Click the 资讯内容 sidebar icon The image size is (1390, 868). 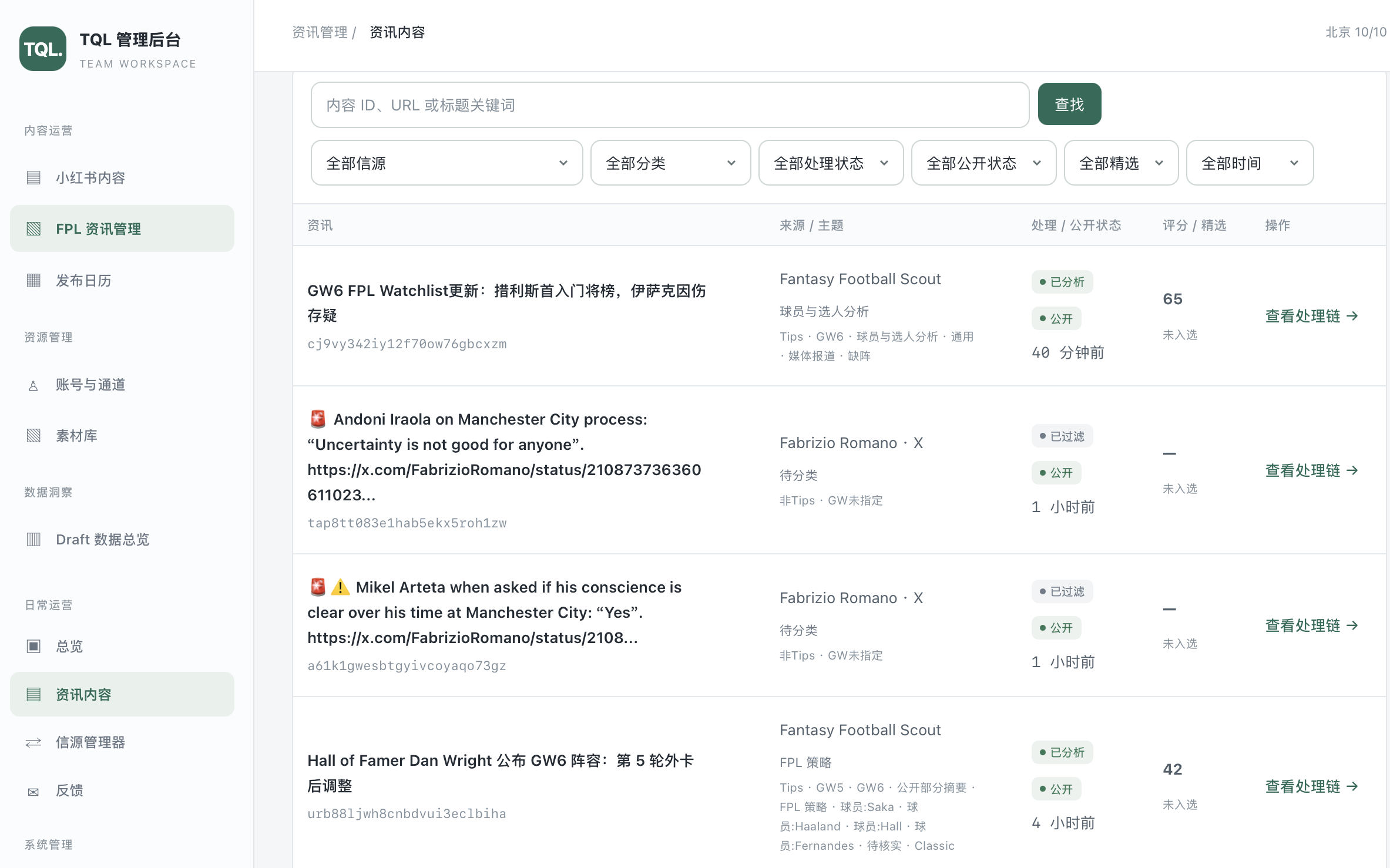pos(33,694)
